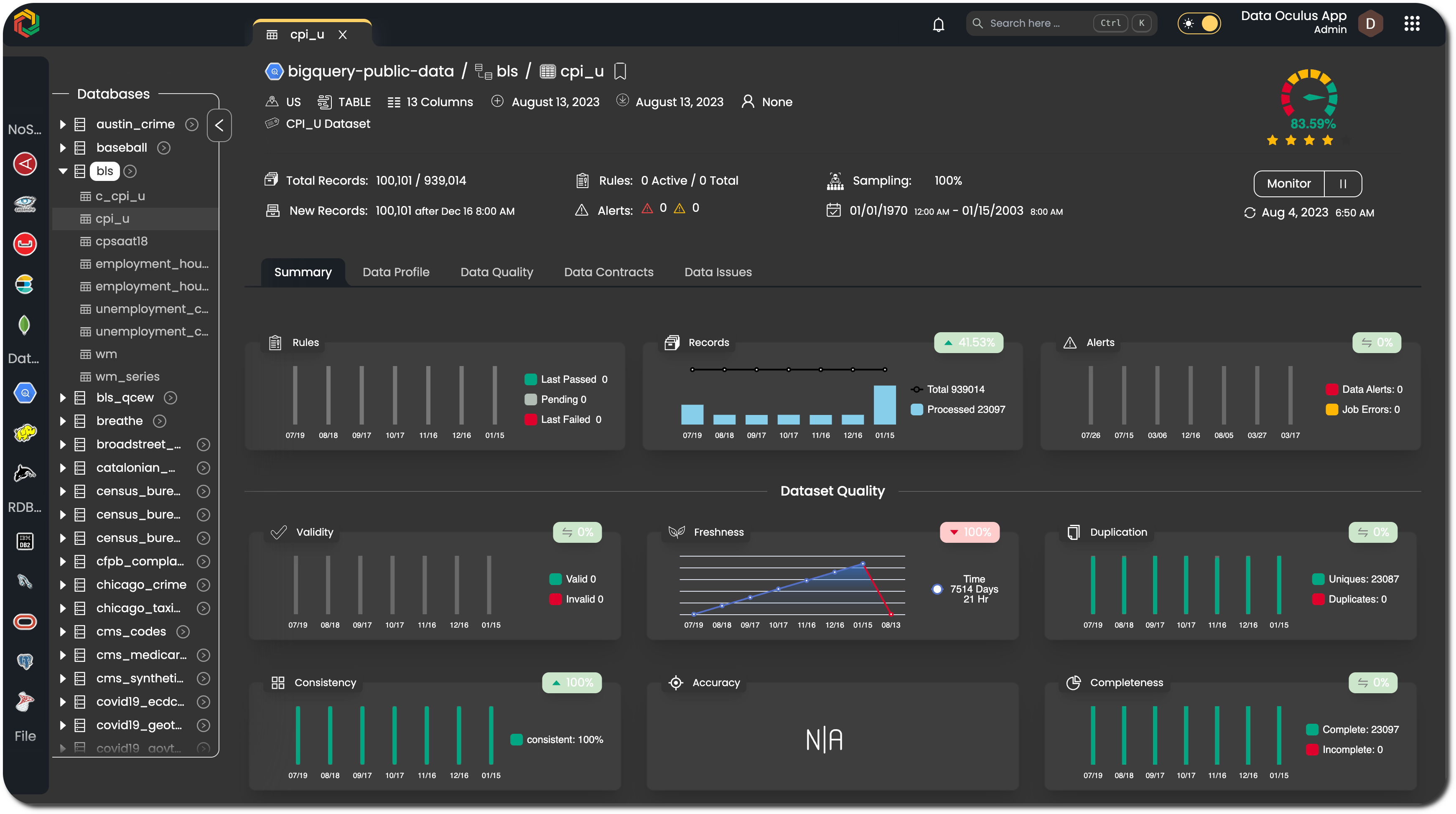Open the bls breadcrumb link
This screenshot has height=814, width=1456.
[x=507, y=71]
